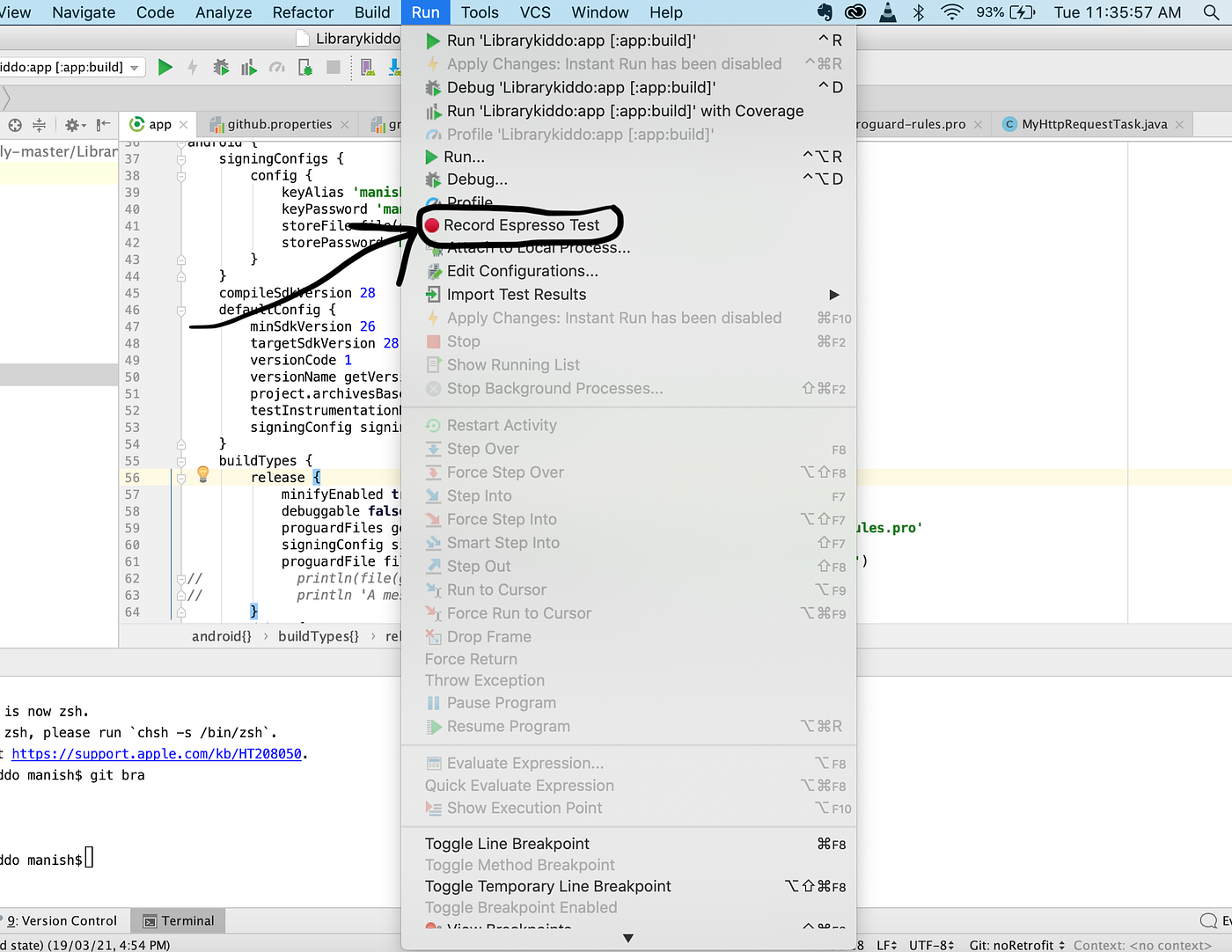Click the down arrow to scroll Run menu
The width and height of the screenshot is (1232, 952).
pos(628,938)
